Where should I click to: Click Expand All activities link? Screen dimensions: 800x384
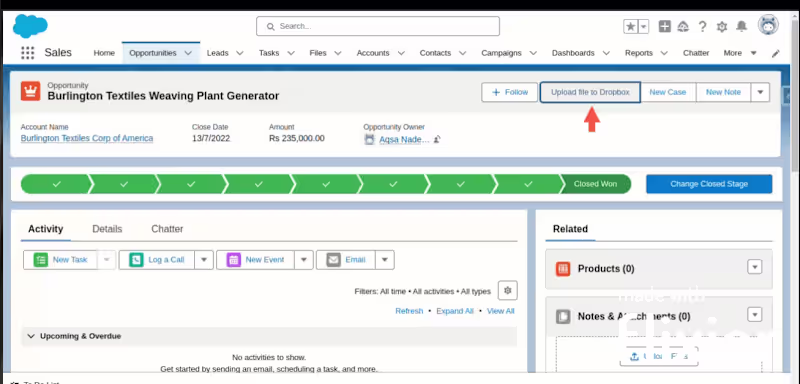(455, 311)
